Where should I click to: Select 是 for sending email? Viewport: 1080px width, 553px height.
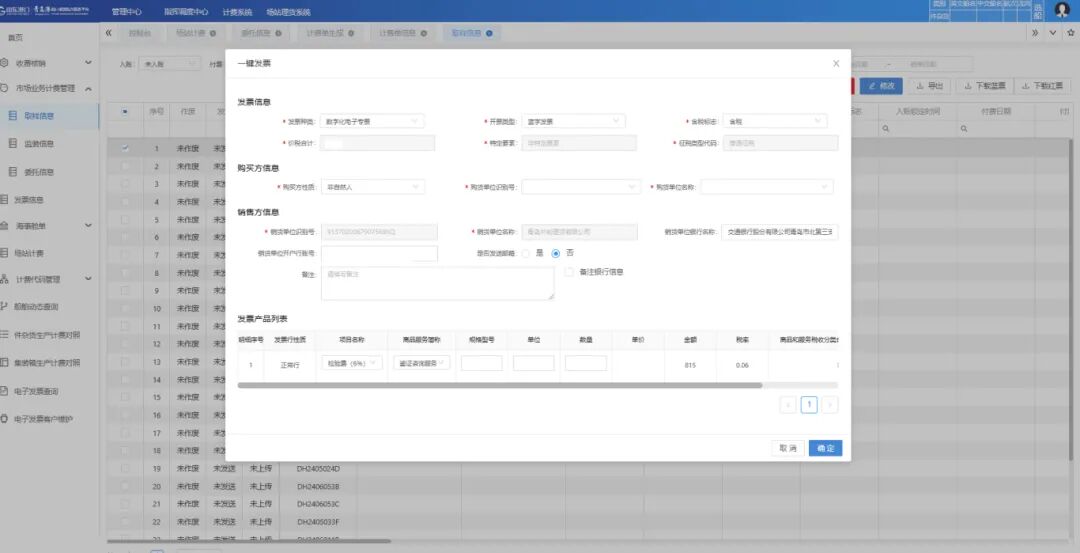[x=526, y=253]
